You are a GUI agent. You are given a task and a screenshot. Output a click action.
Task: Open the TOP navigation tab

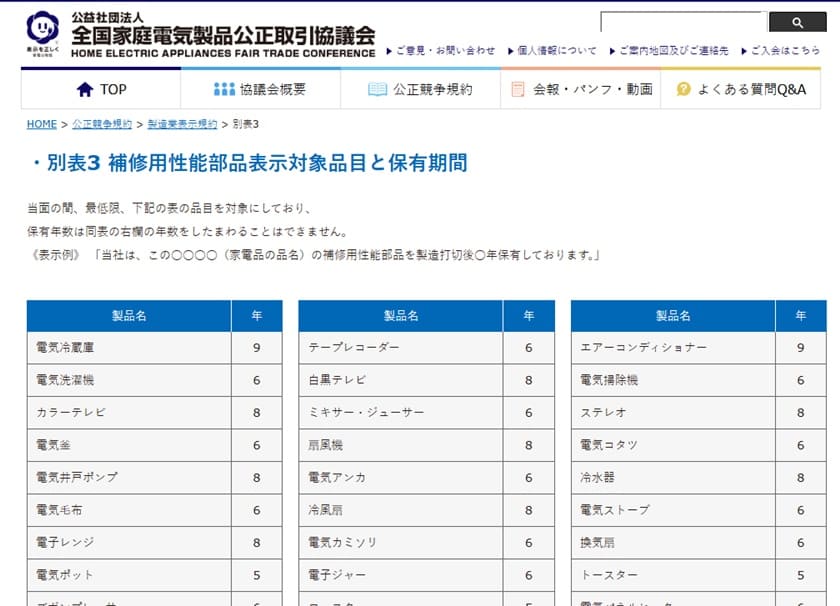point(101,89)
